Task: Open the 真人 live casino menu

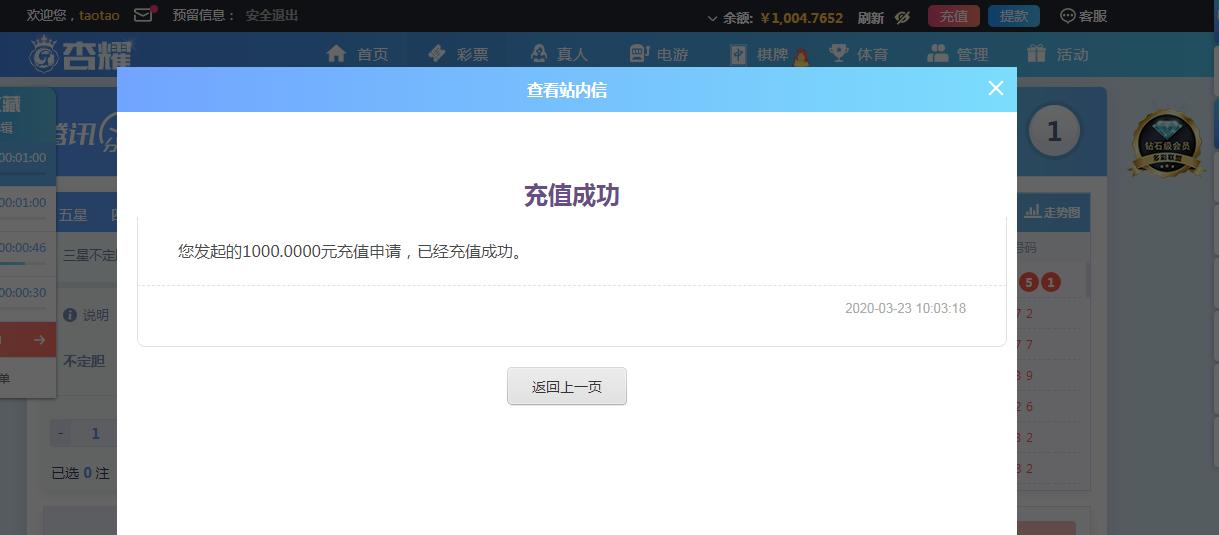Action: click(559, 54)
